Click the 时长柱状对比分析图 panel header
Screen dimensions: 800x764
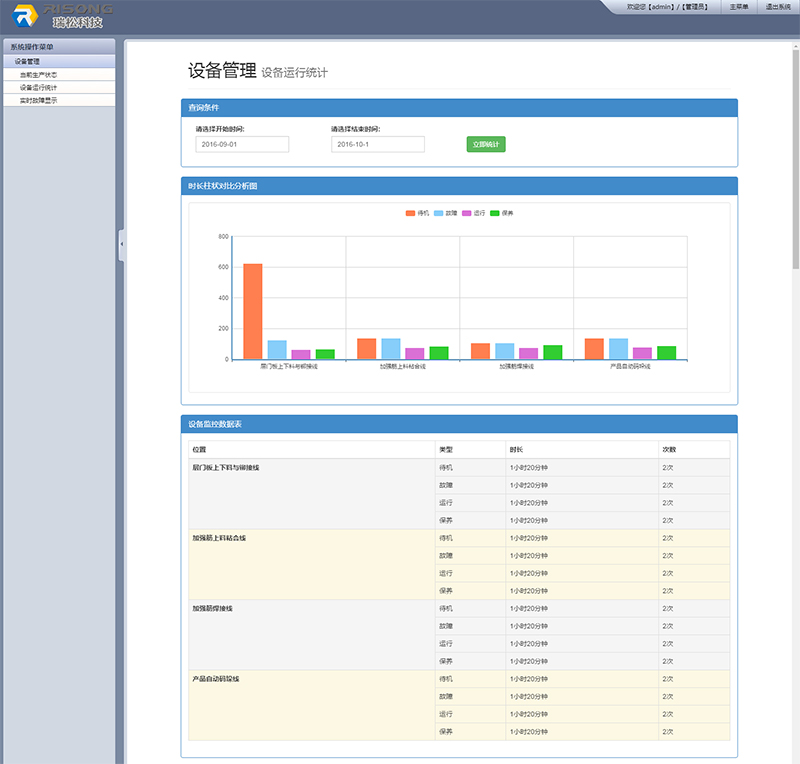(x=459, y=186)
